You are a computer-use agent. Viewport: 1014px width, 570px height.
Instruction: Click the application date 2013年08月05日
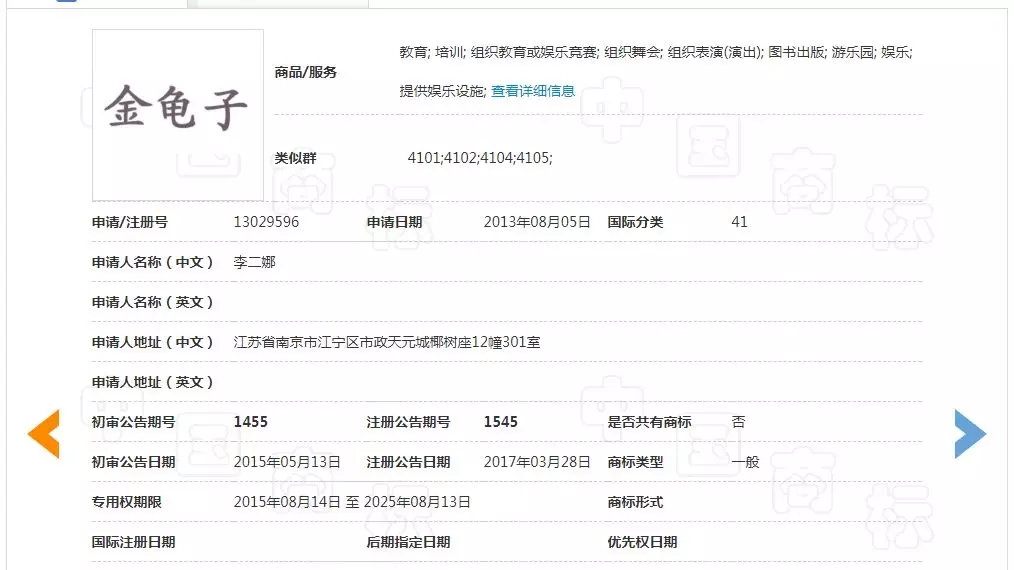coord(537,222)
